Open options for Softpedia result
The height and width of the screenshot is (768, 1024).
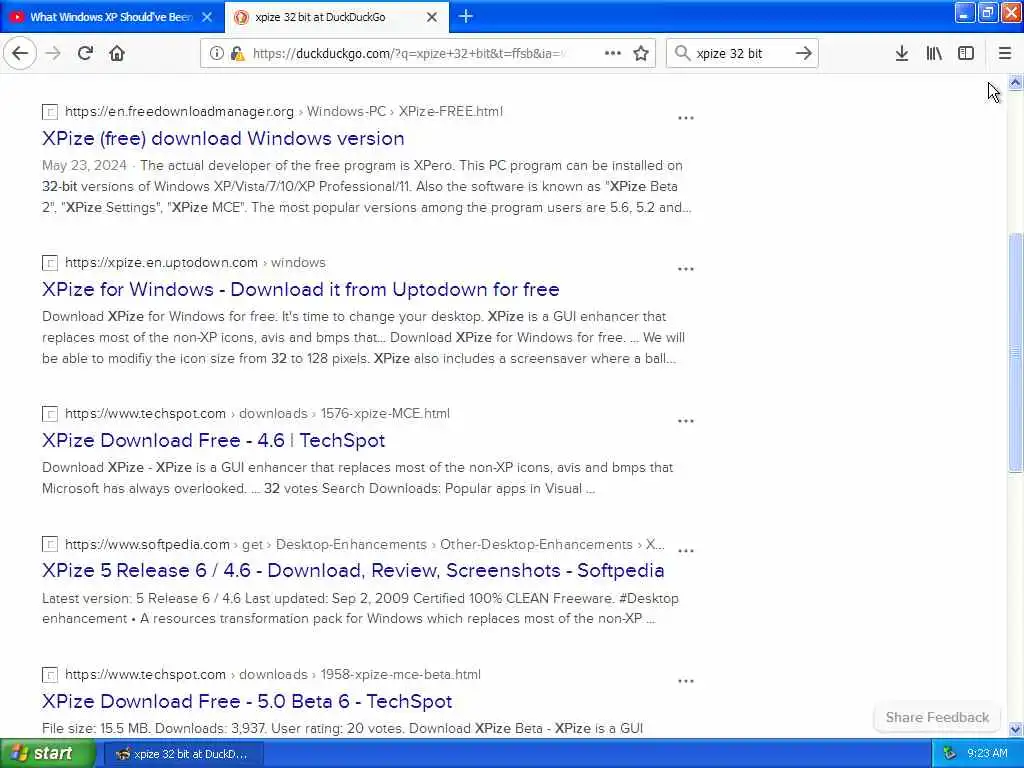pyautogui.click(x=686, y=551)
